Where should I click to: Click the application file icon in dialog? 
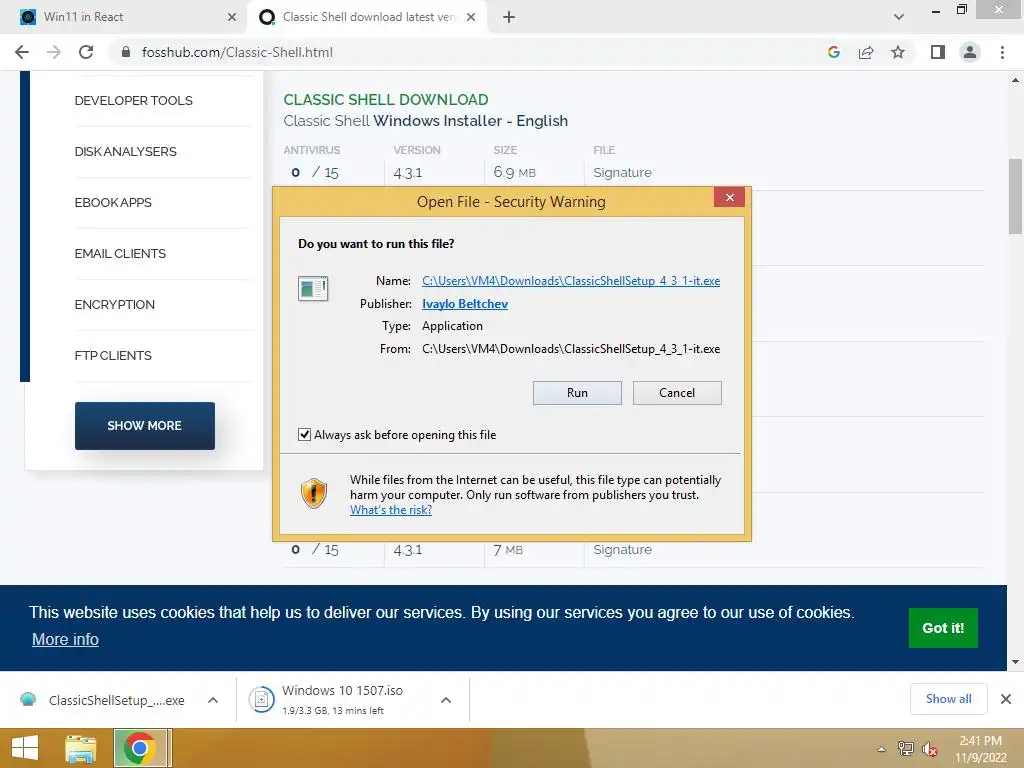(x=313, y=288)
